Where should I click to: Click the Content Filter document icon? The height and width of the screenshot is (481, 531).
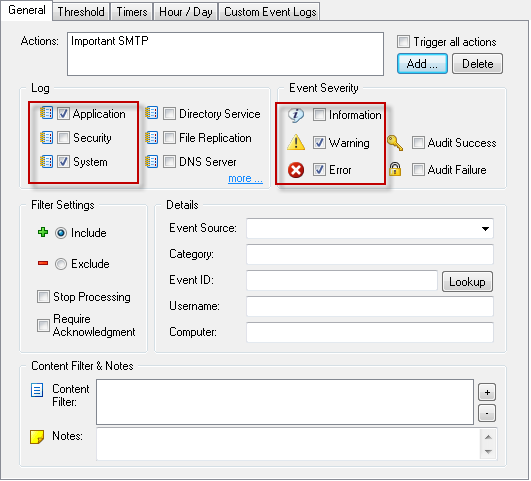(x=37, y=390)
